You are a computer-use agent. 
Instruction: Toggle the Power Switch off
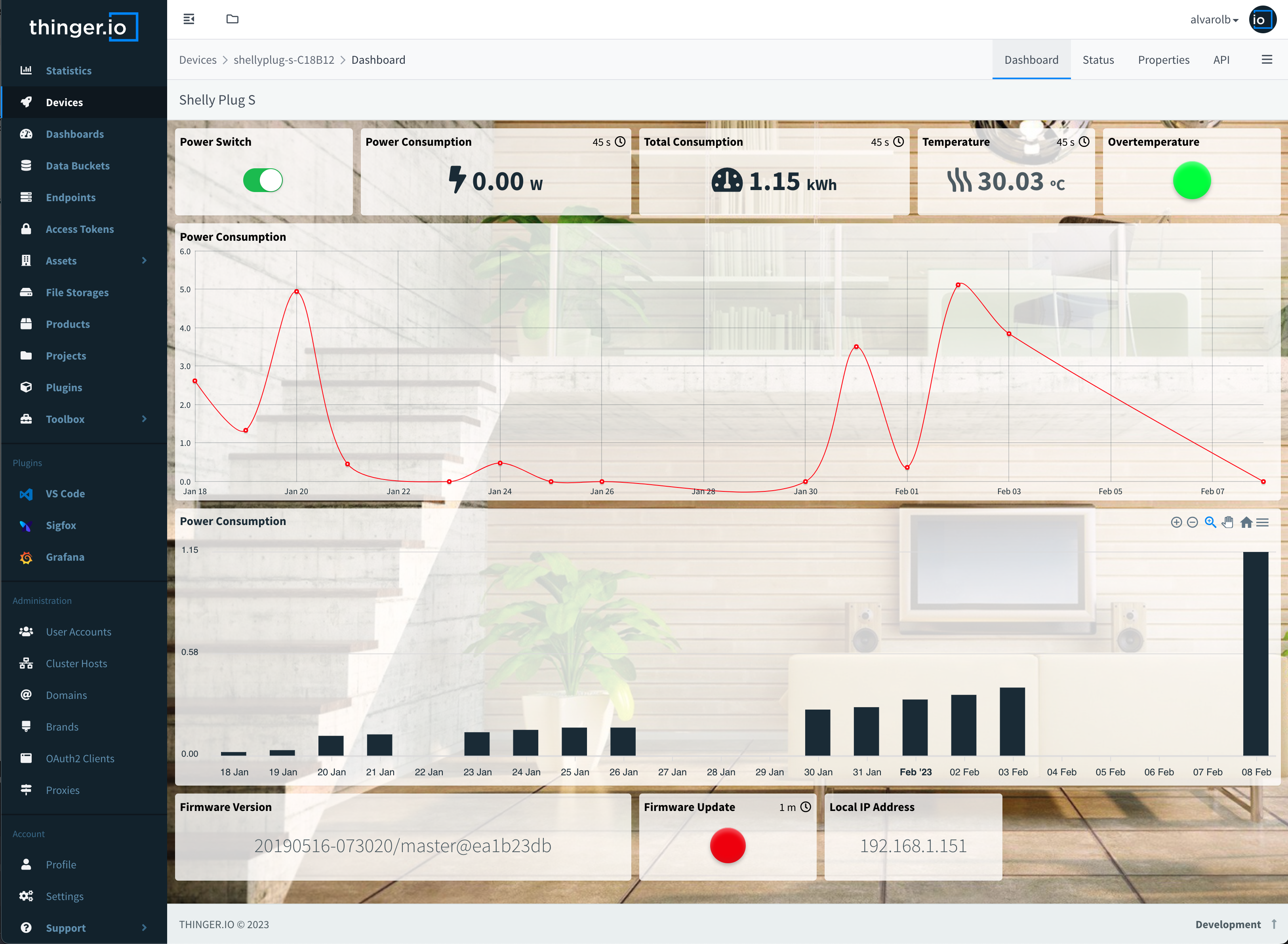click(x=263, y=181)
